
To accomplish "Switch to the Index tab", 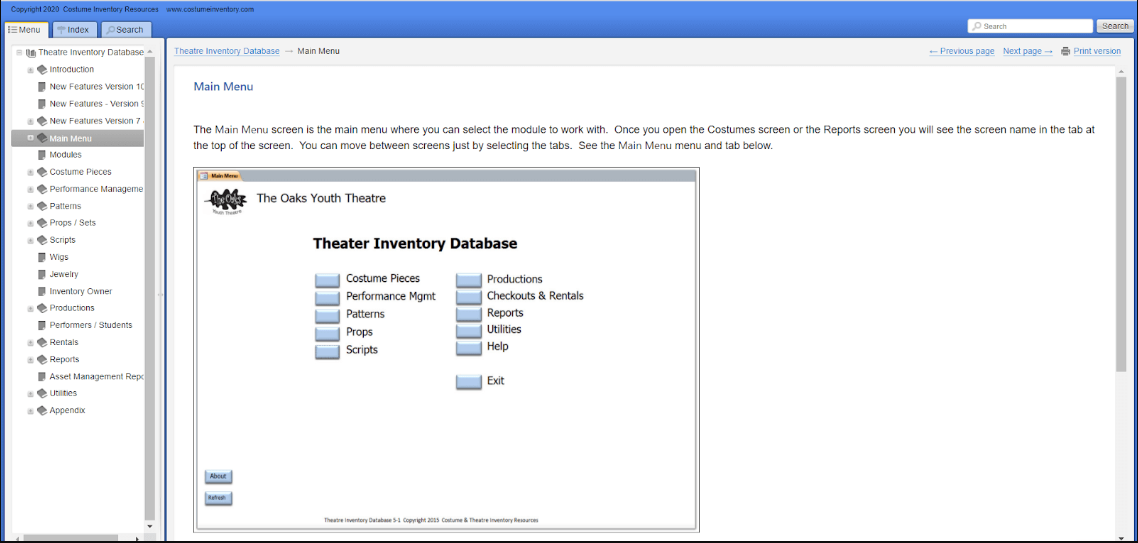I will 73,30.
